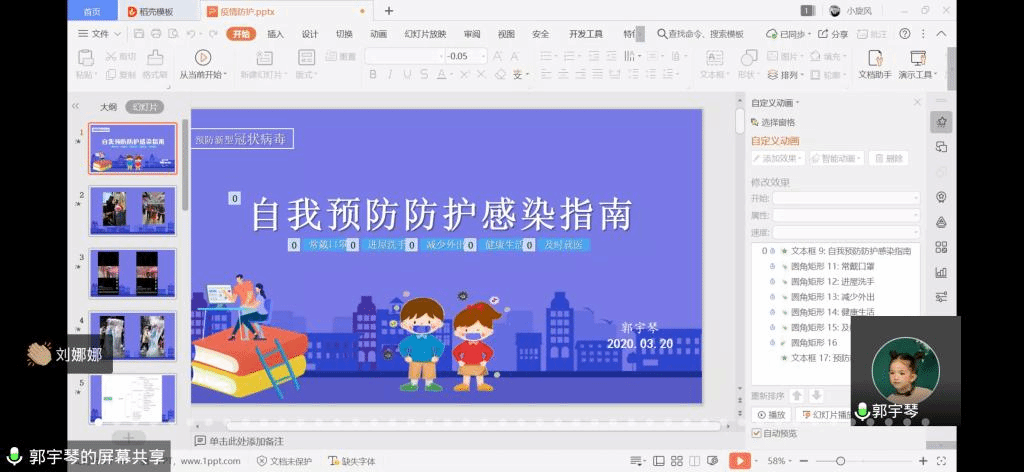The image size is (1024, 472).
Task: Open the 插入 insert ribbon tab
Action: pos(275,34)
